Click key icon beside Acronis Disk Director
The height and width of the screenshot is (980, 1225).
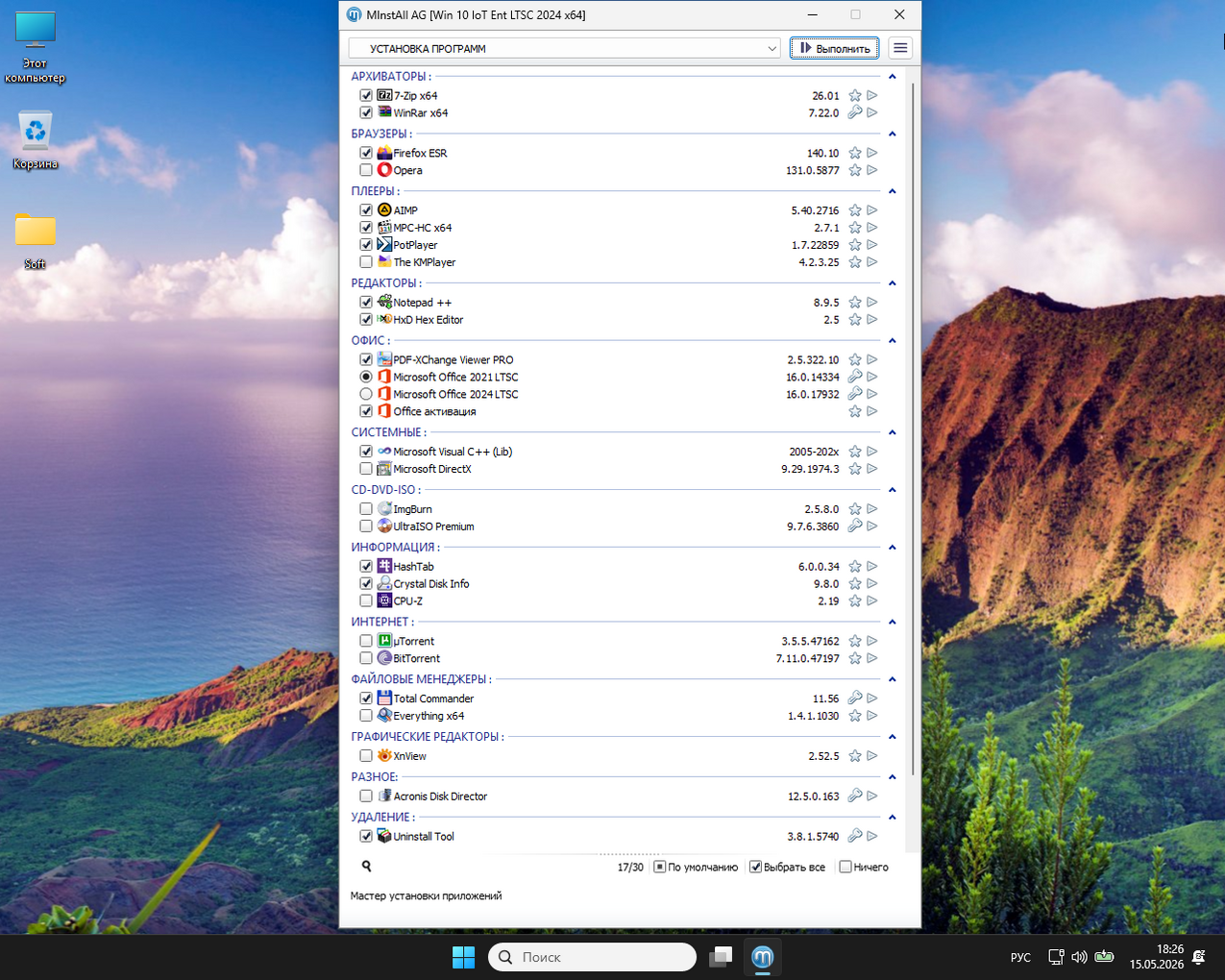855,796
